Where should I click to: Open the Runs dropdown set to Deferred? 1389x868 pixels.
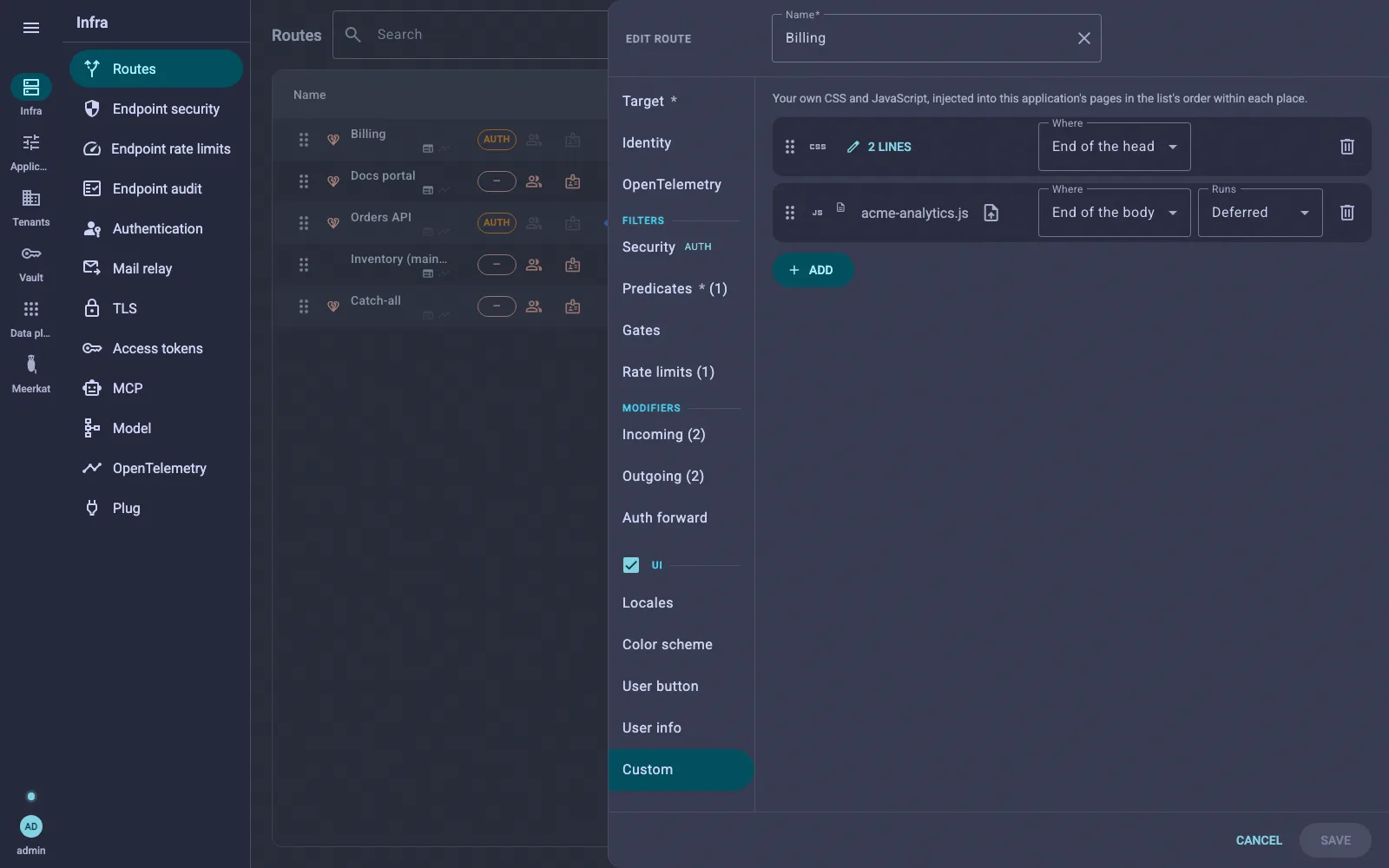click(1260, 213)
